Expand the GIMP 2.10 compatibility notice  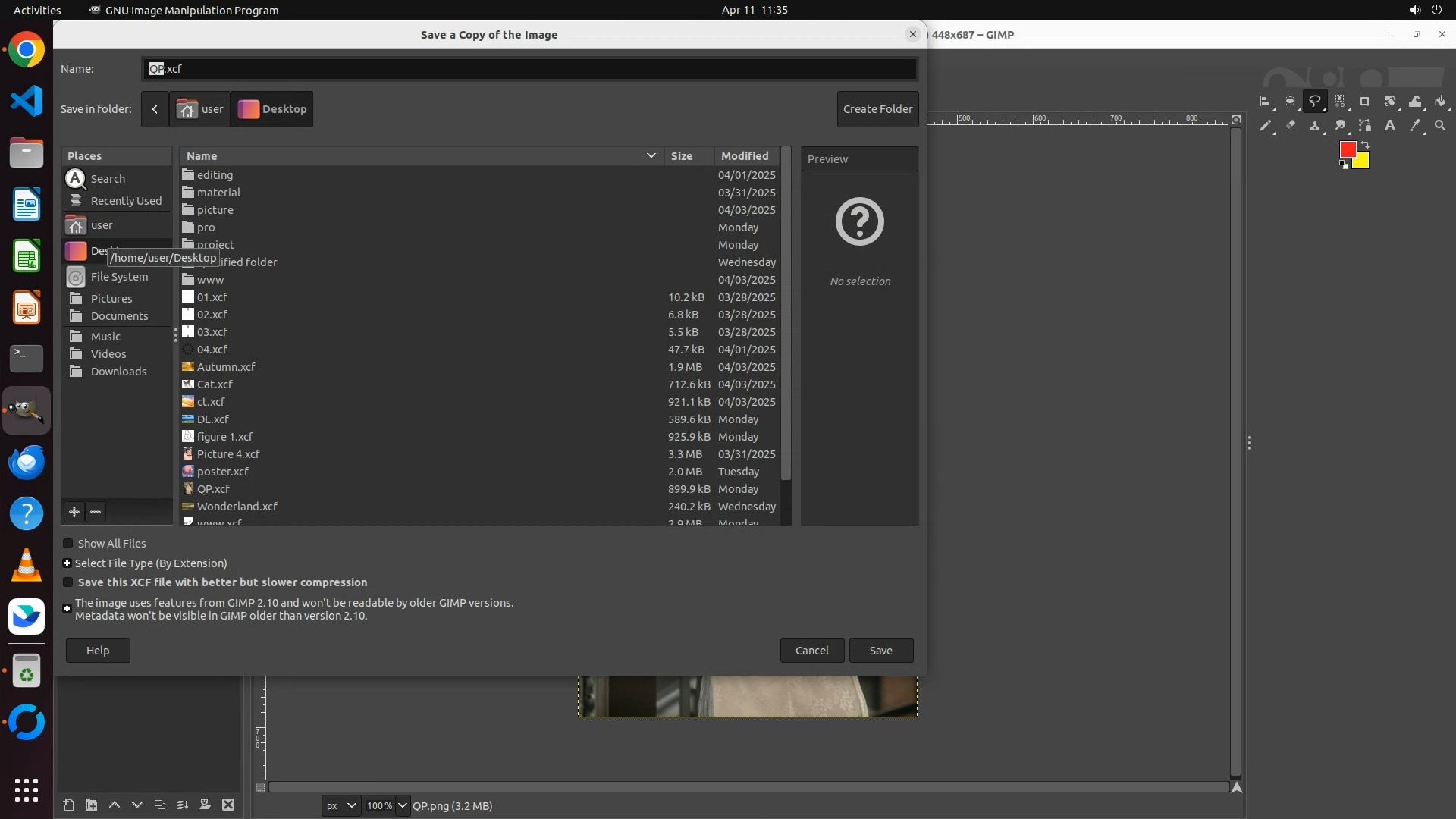(67, 609)
